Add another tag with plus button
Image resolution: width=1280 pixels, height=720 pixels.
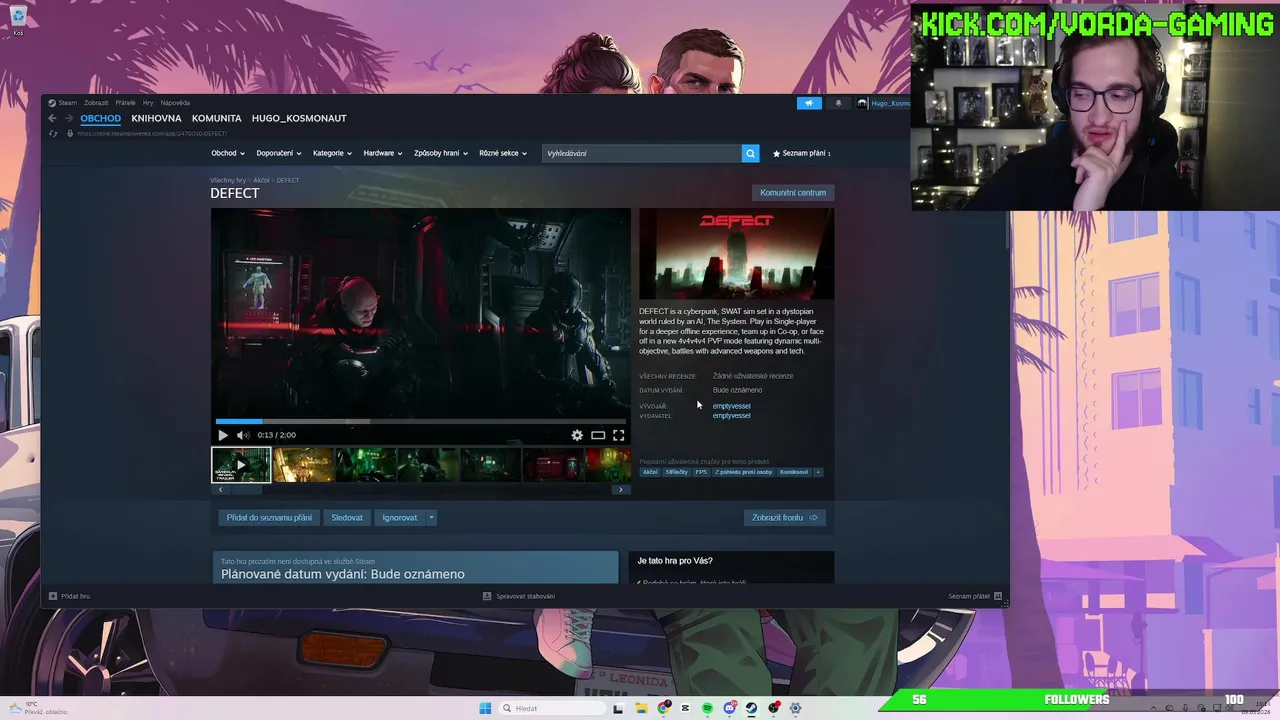pos(818,472)
